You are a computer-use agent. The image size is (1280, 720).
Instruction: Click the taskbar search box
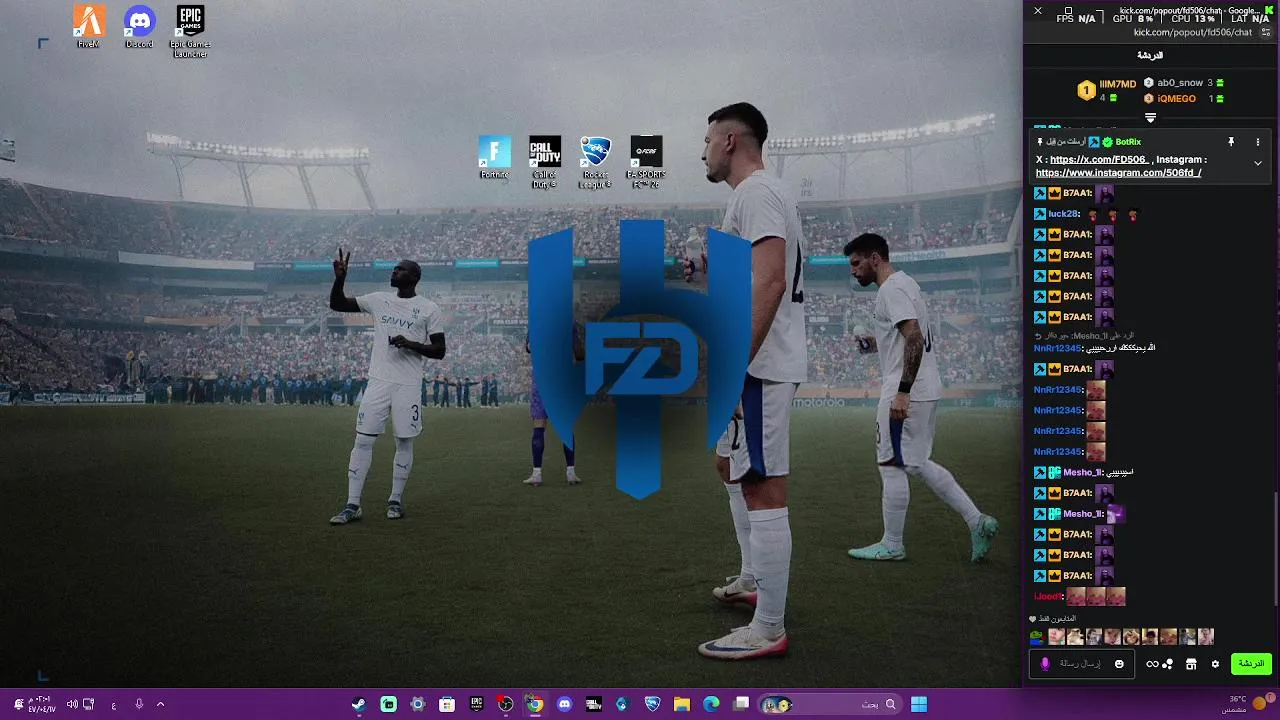tap(830, 704)
